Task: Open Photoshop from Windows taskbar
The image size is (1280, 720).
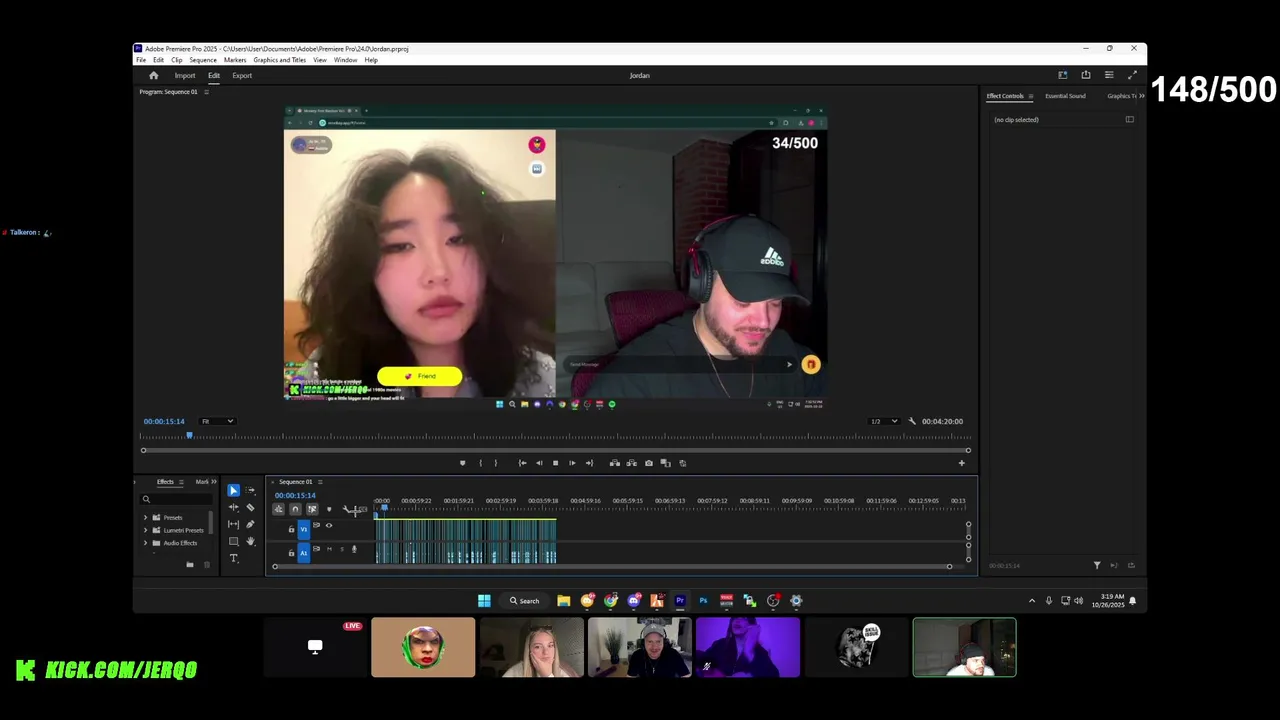Action: 703,601
